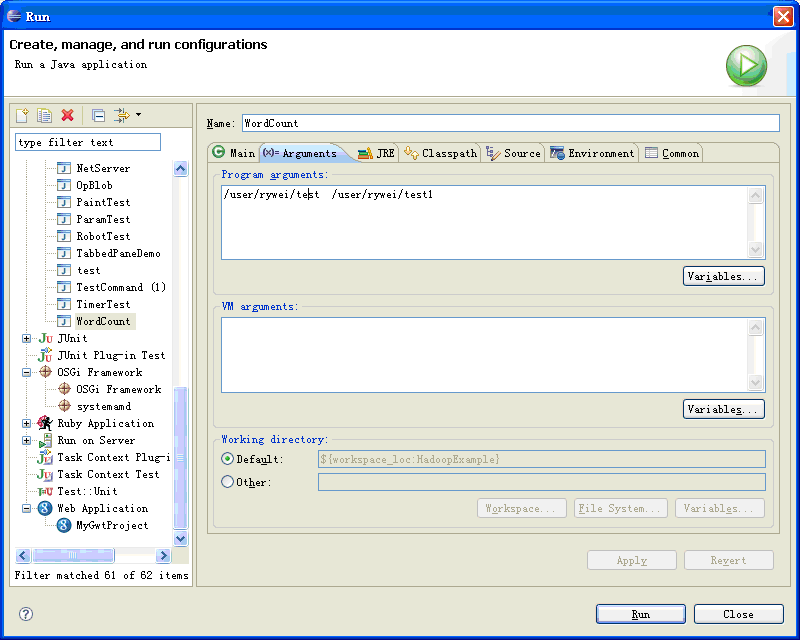This screenshot has width=800, height=640.
Task: Collapse the OSGi Framework node
Action: pyautogui.click(x=25, y=372)
